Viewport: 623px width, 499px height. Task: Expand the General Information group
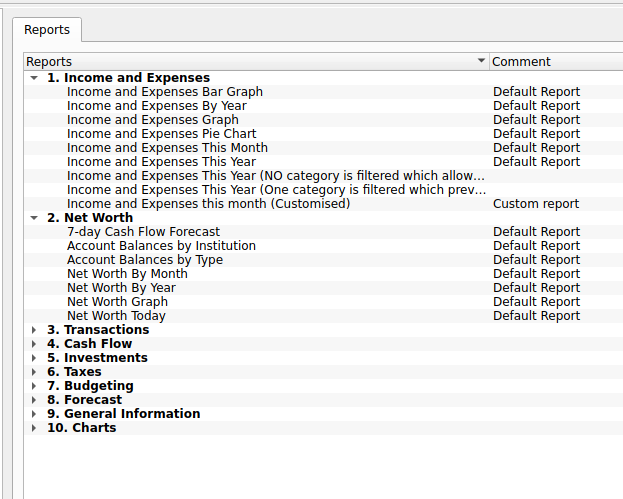(34, 414)
